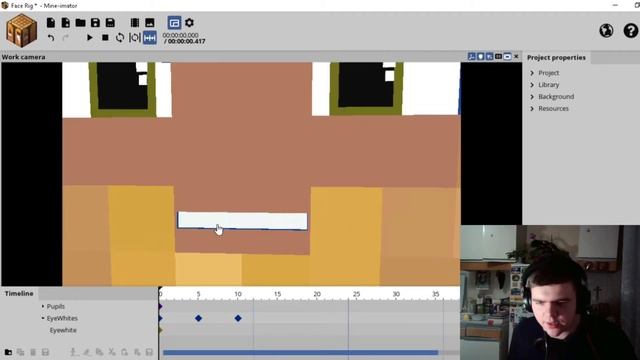640x360 pixels.
Task: Click the second floppy disk Save As icon
Action: (110, 22)
